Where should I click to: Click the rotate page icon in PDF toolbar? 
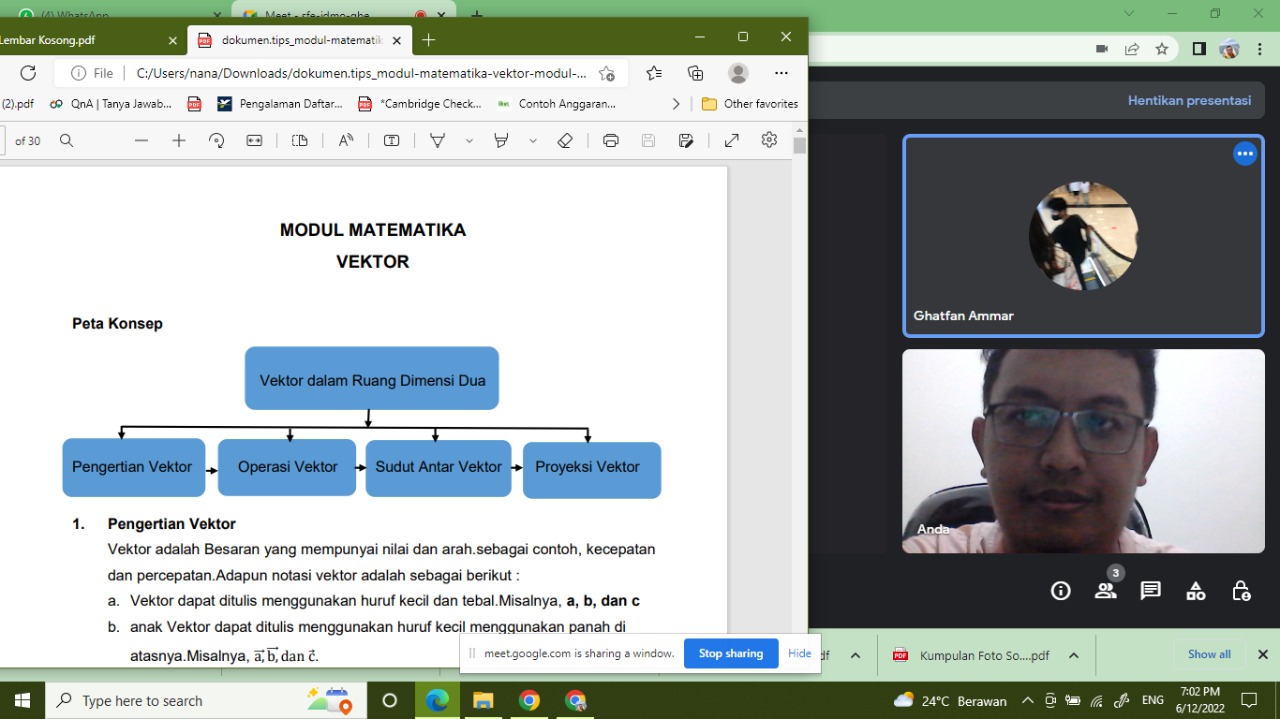(x=217, y=141)
